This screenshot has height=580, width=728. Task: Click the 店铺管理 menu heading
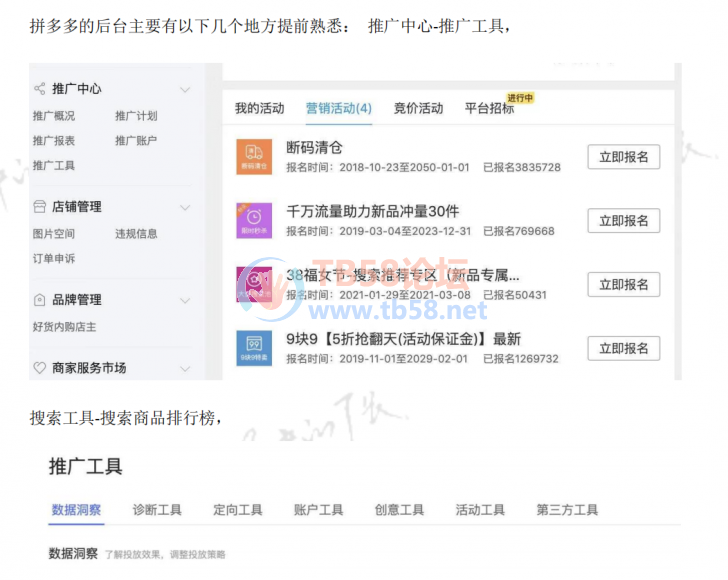[x=77, y=207]
